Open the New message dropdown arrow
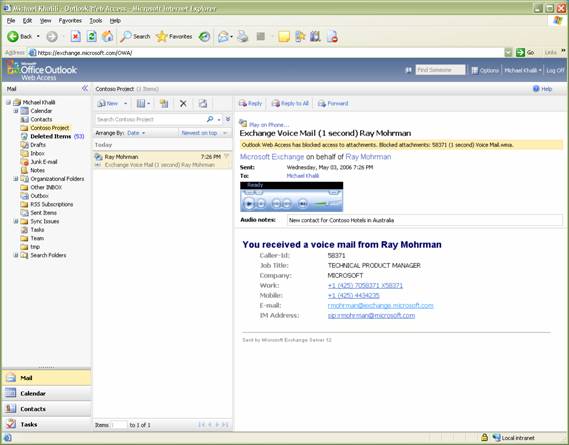This screenshot has width=569, height=445. (126, 103)
